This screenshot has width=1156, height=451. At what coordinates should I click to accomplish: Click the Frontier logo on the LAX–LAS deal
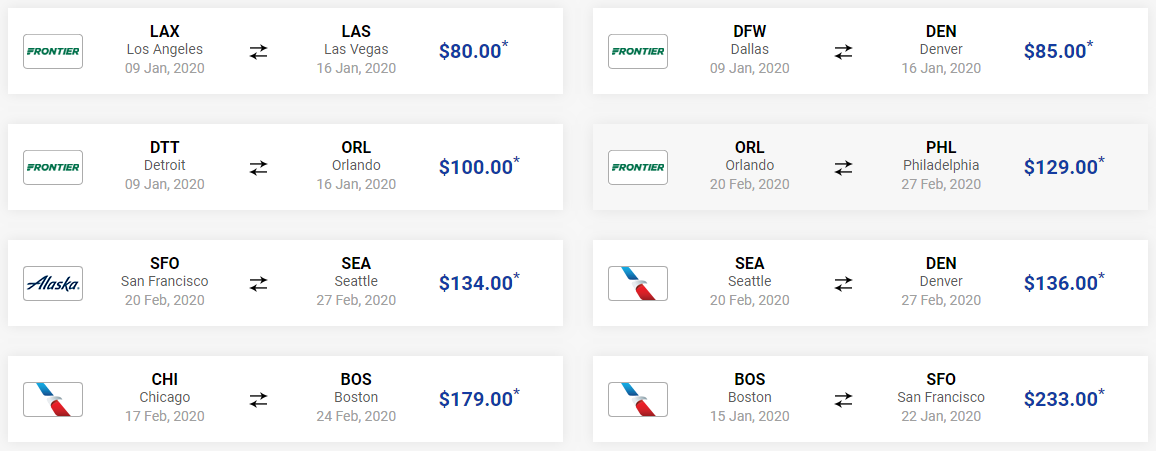pos(53,52)
